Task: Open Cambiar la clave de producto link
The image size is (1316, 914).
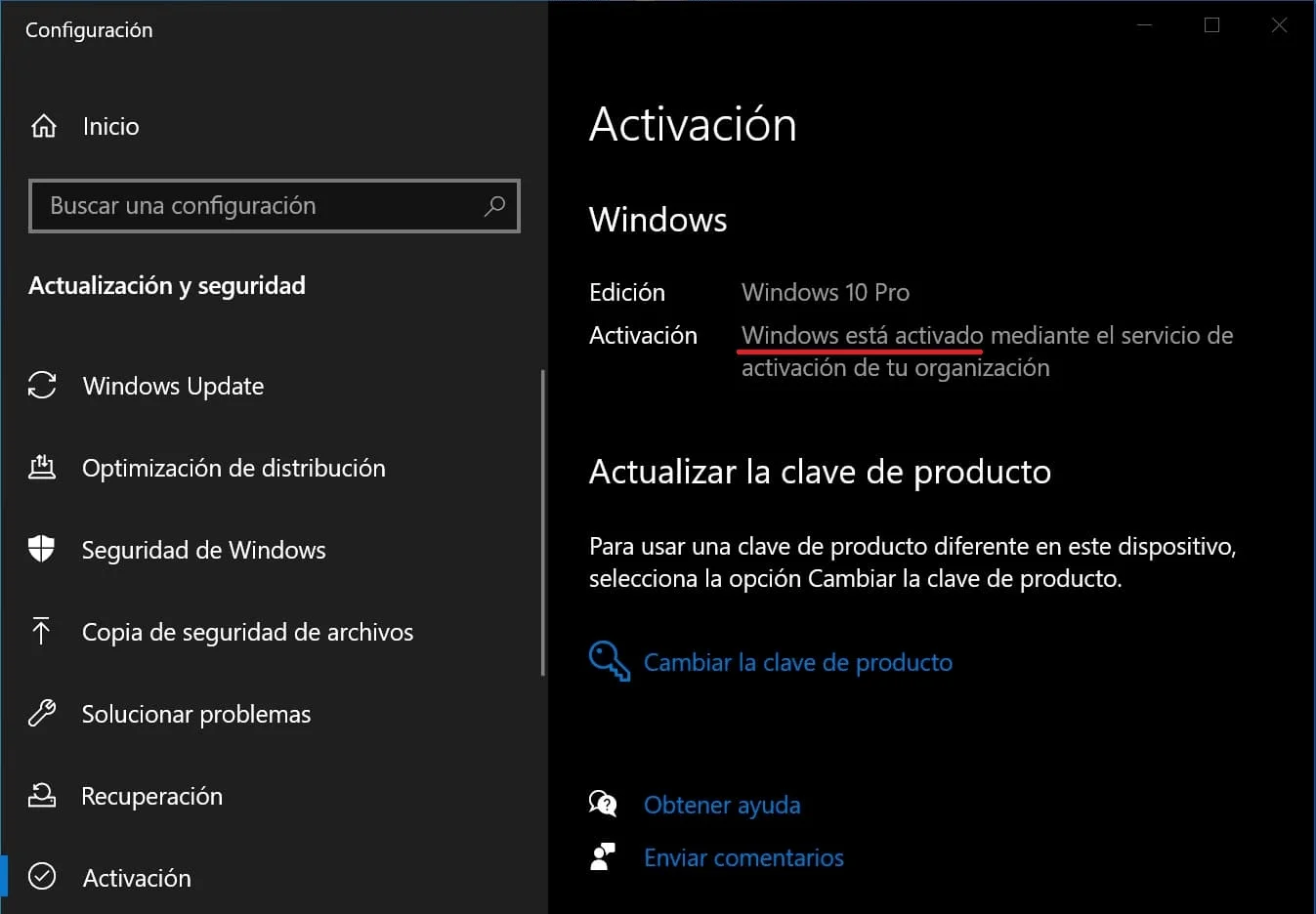Action: [797, 662]
